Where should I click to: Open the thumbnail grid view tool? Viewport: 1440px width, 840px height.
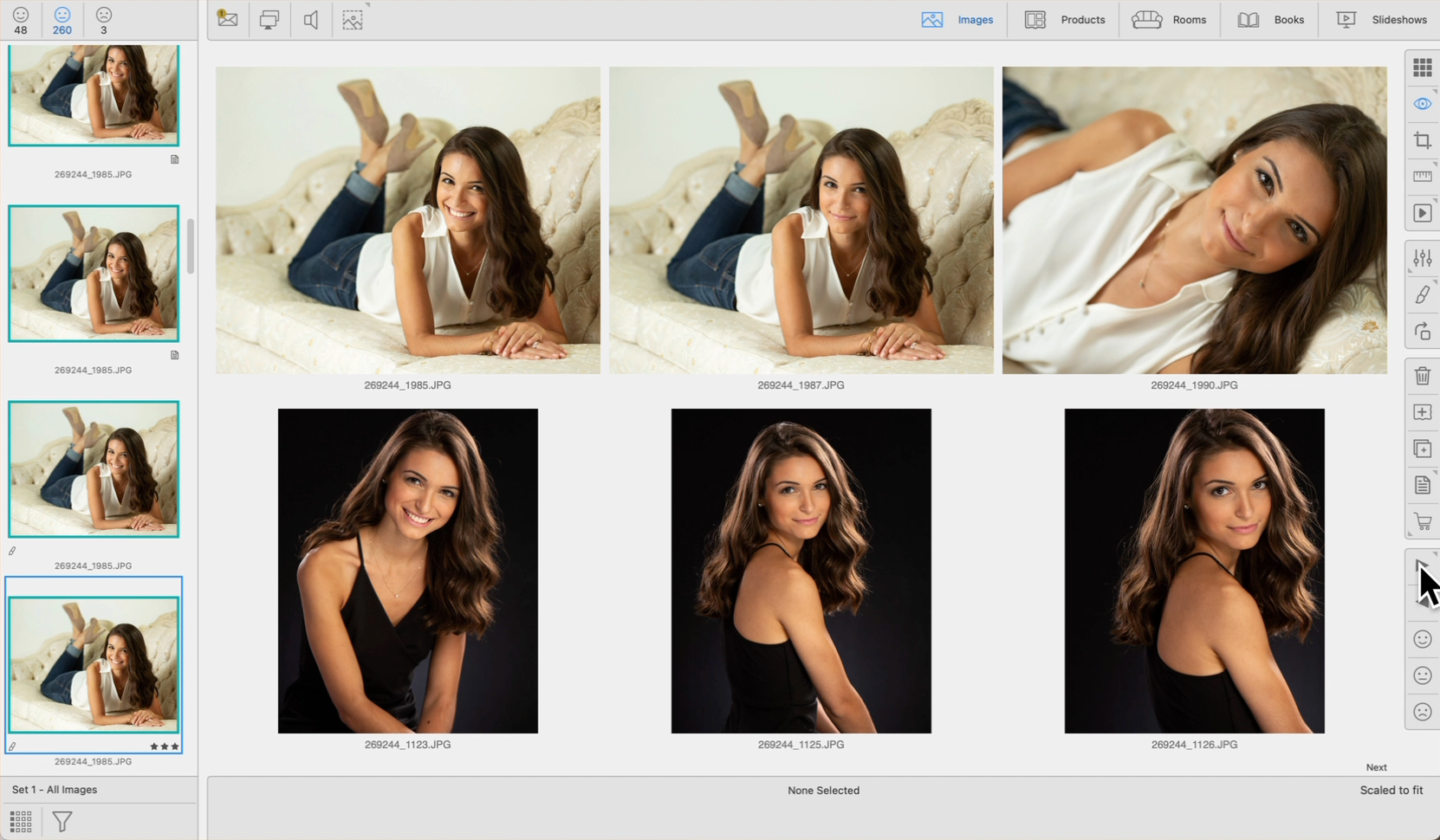coord(1422,68)
